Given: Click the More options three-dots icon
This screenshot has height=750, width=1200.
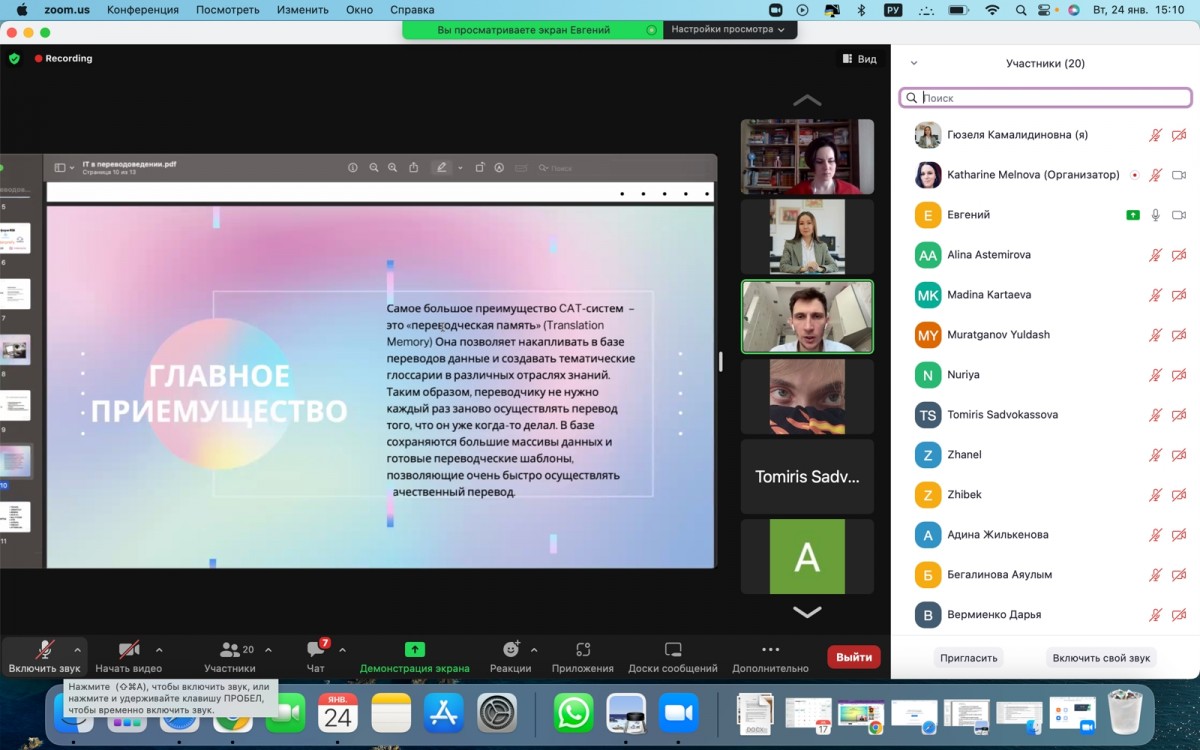Looking at the screenshot, I should pyautogui.click(x=770, y=650).
